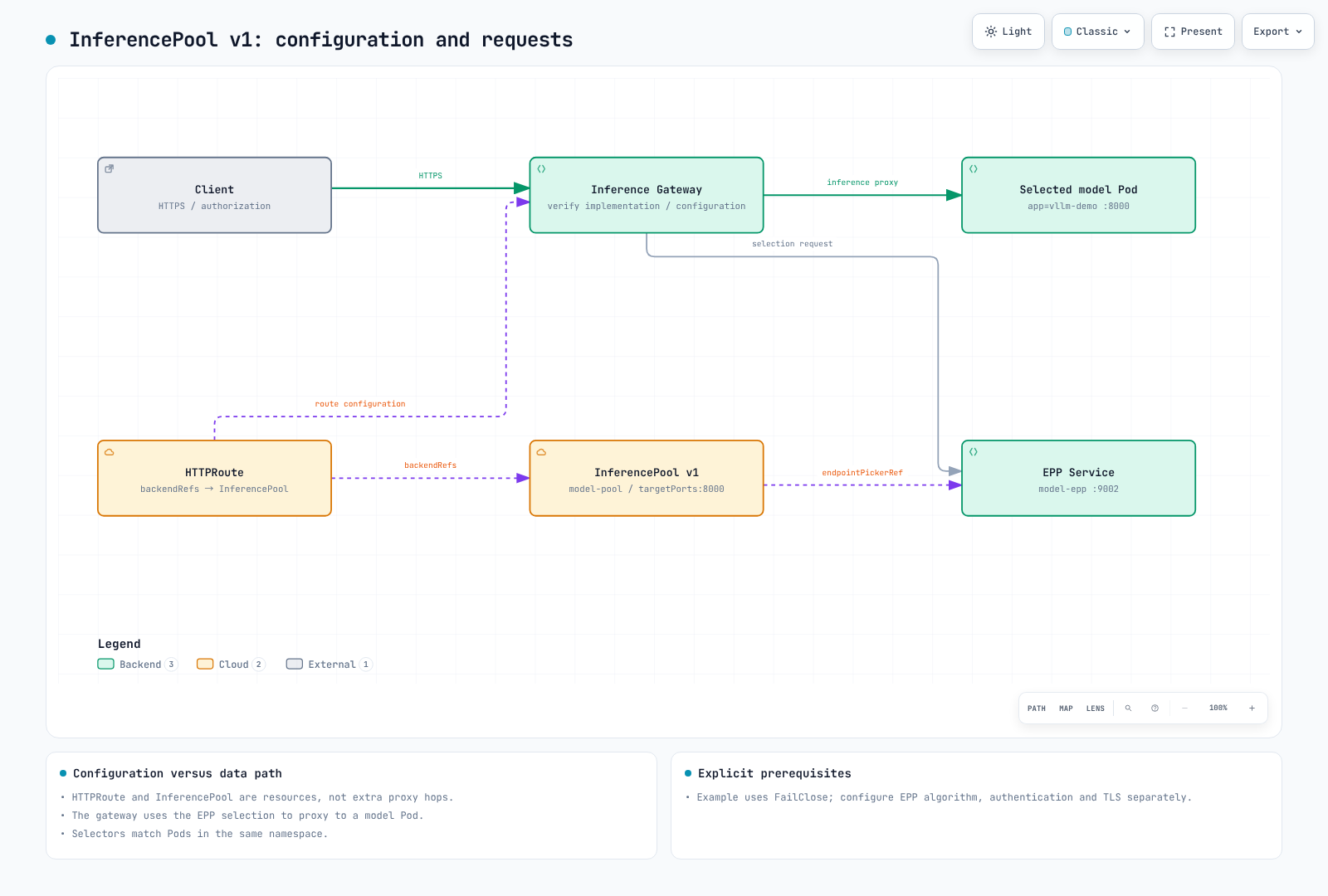This screenshot has width=1328, height=896.
Task: Click the Legend heading
Action: click(120, 644)
